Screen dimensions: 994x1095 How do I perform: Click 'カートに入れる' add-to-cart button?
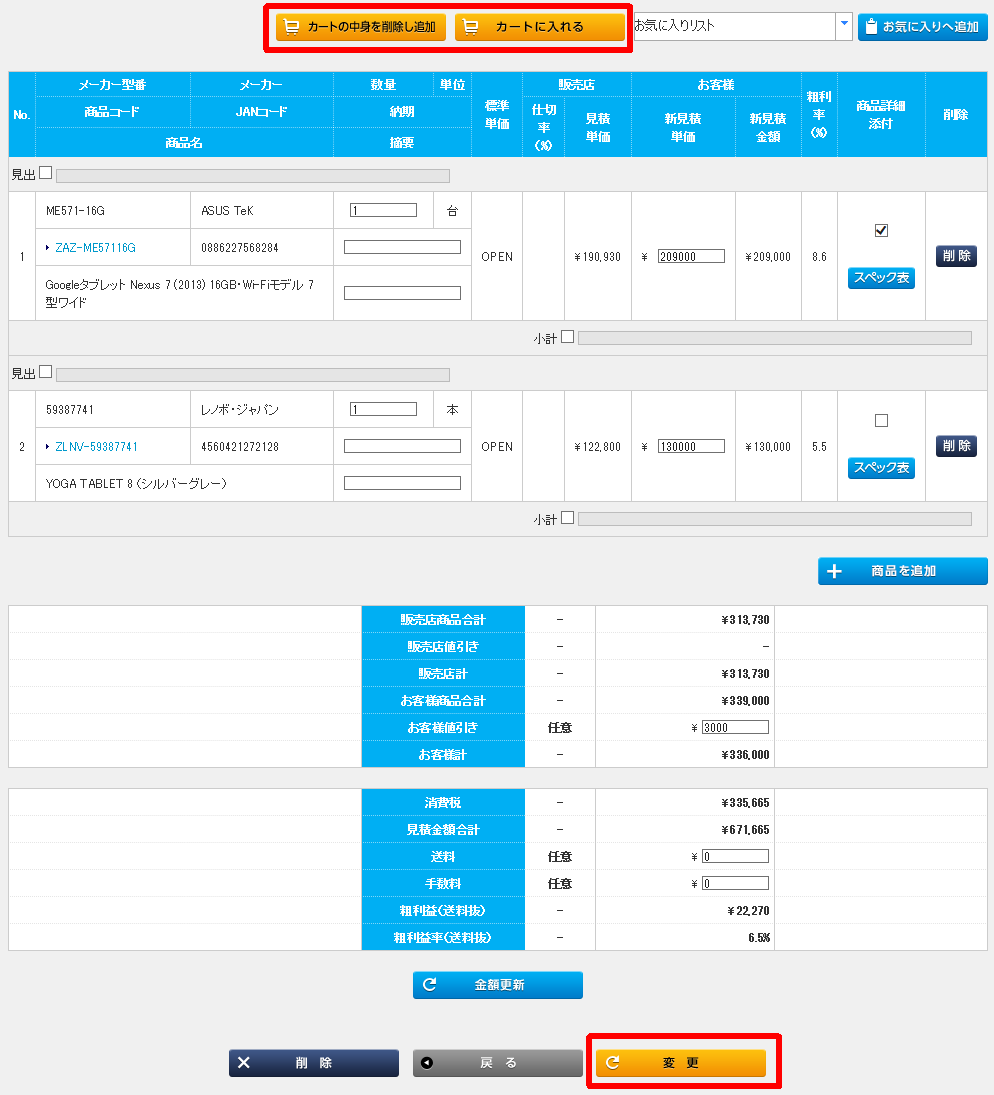coord(539,27)
